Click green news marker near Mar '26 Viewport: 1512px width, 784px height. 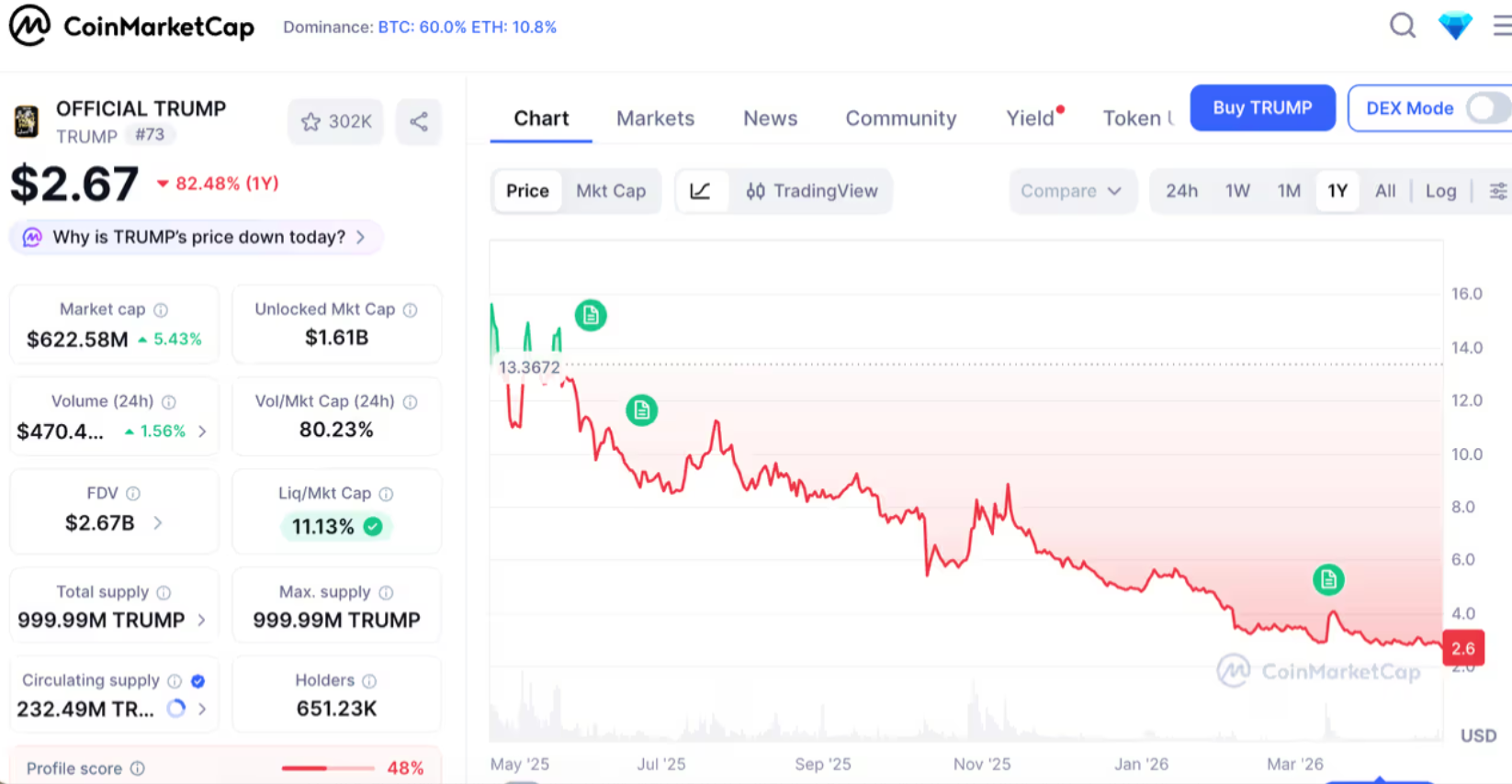1327,579
